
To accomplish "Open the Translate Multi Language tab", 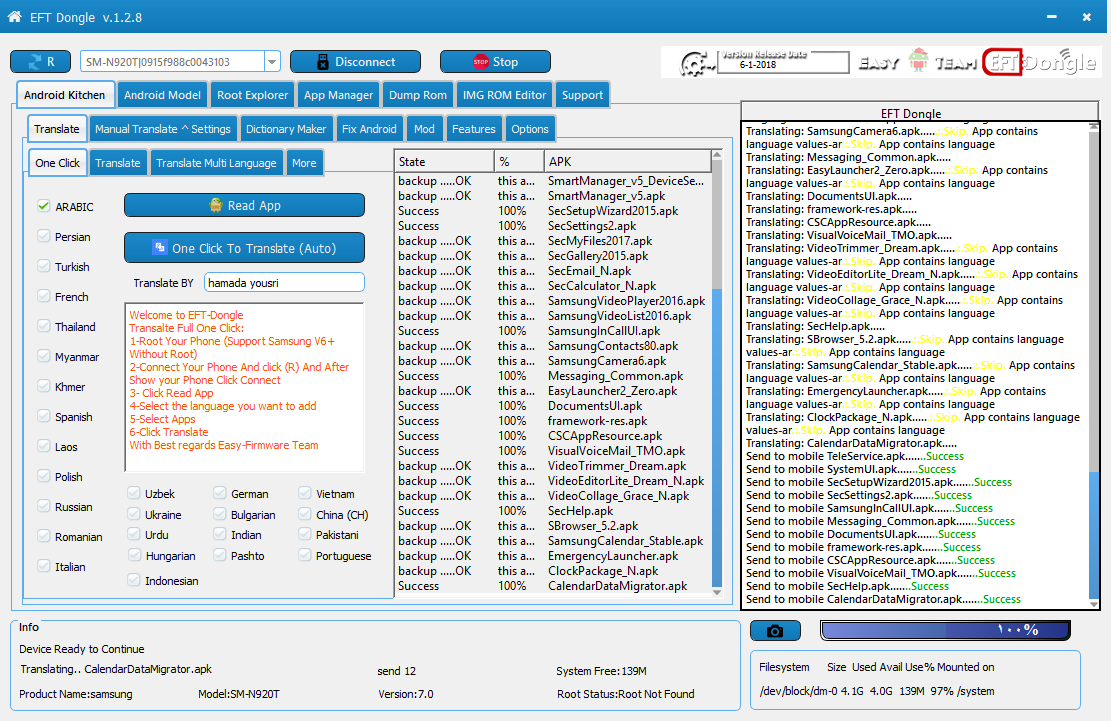I will tap(216, 163).
